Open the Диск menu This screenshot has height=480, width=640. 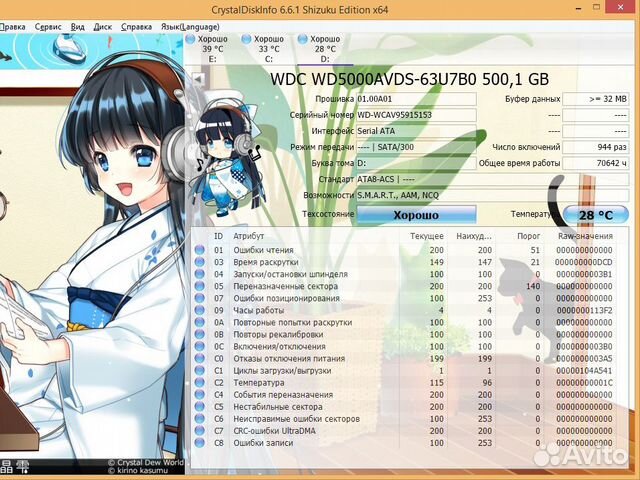pos(102,27)
